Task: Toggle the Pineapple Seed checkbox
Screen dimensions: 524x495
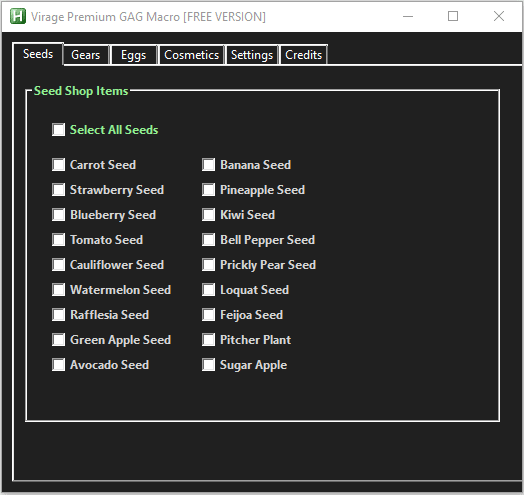Action: [209, 190]
